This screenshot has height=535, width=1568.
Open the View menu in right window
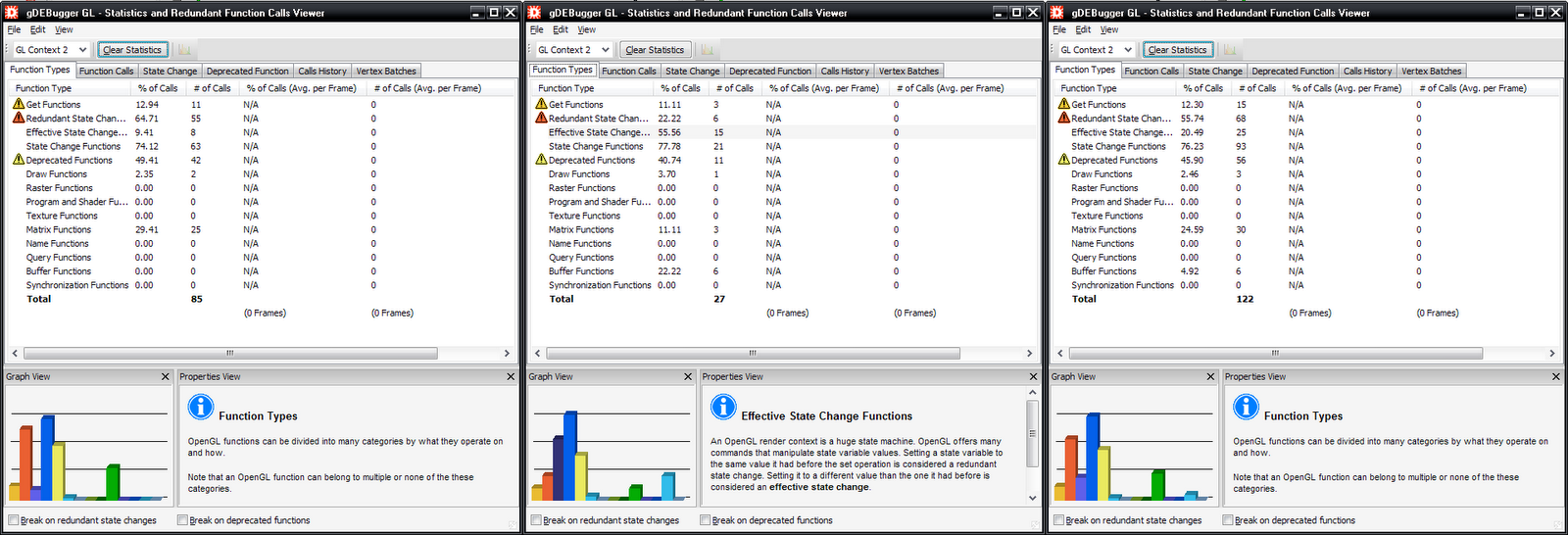click(1108, 29)
